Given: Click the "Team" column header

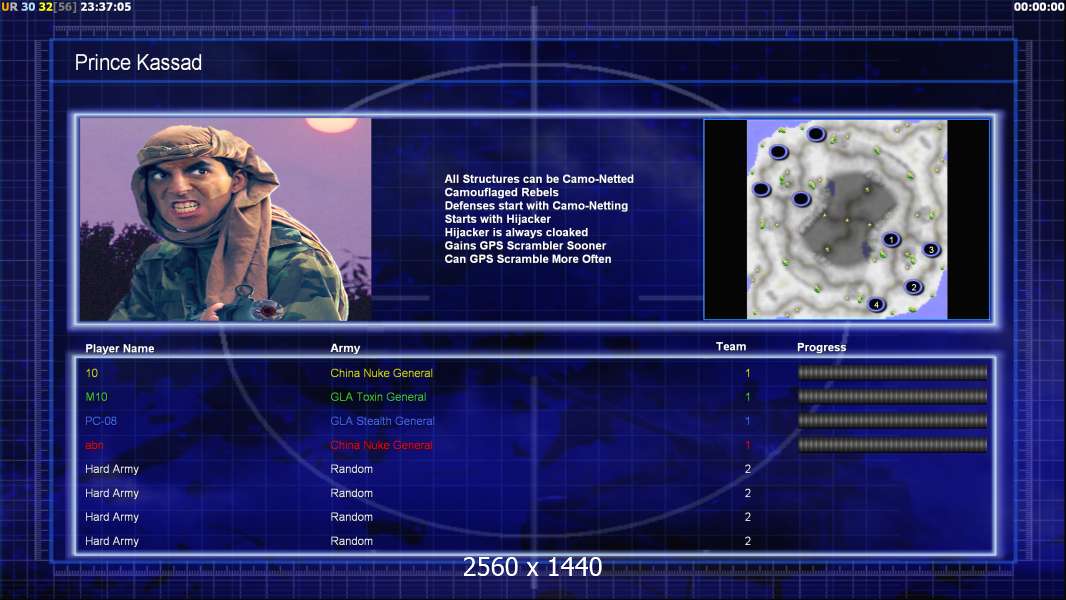Looking at the screenshot, I should pos(731,347).
